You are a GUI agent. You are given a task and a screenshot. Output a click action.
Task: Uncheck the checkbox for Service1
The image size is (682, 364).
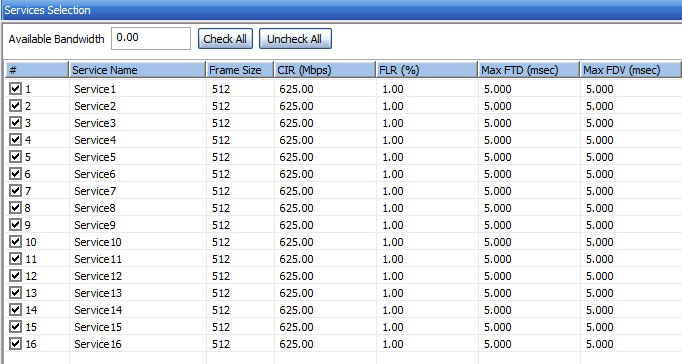(x=15, y=89)
